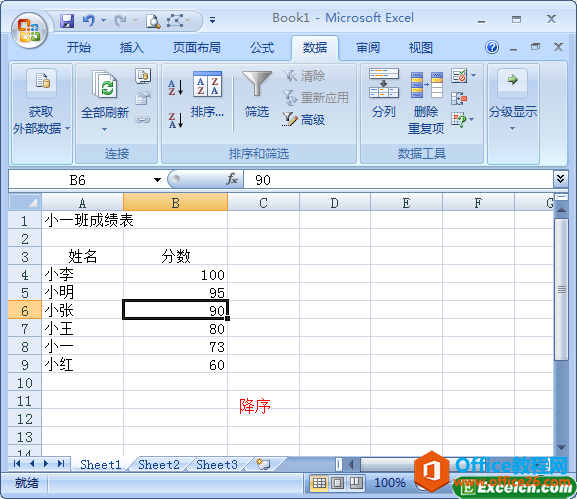
Task: Click the Advanced filter button
Action: pos(304,120)
